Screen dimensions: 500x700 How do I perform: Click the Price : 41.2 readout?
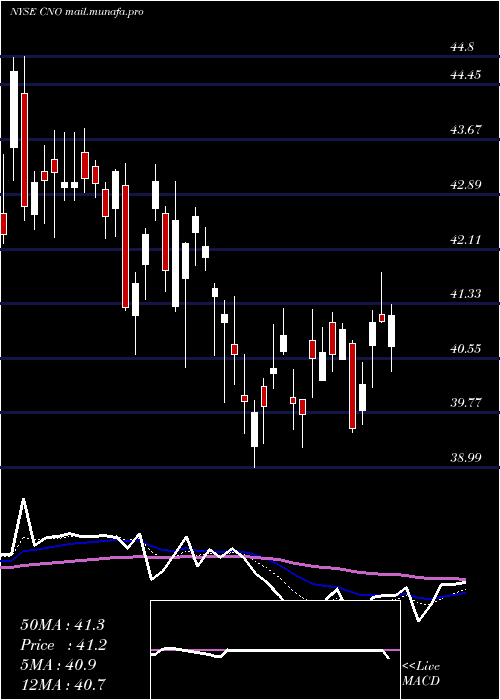pos(64,645)
